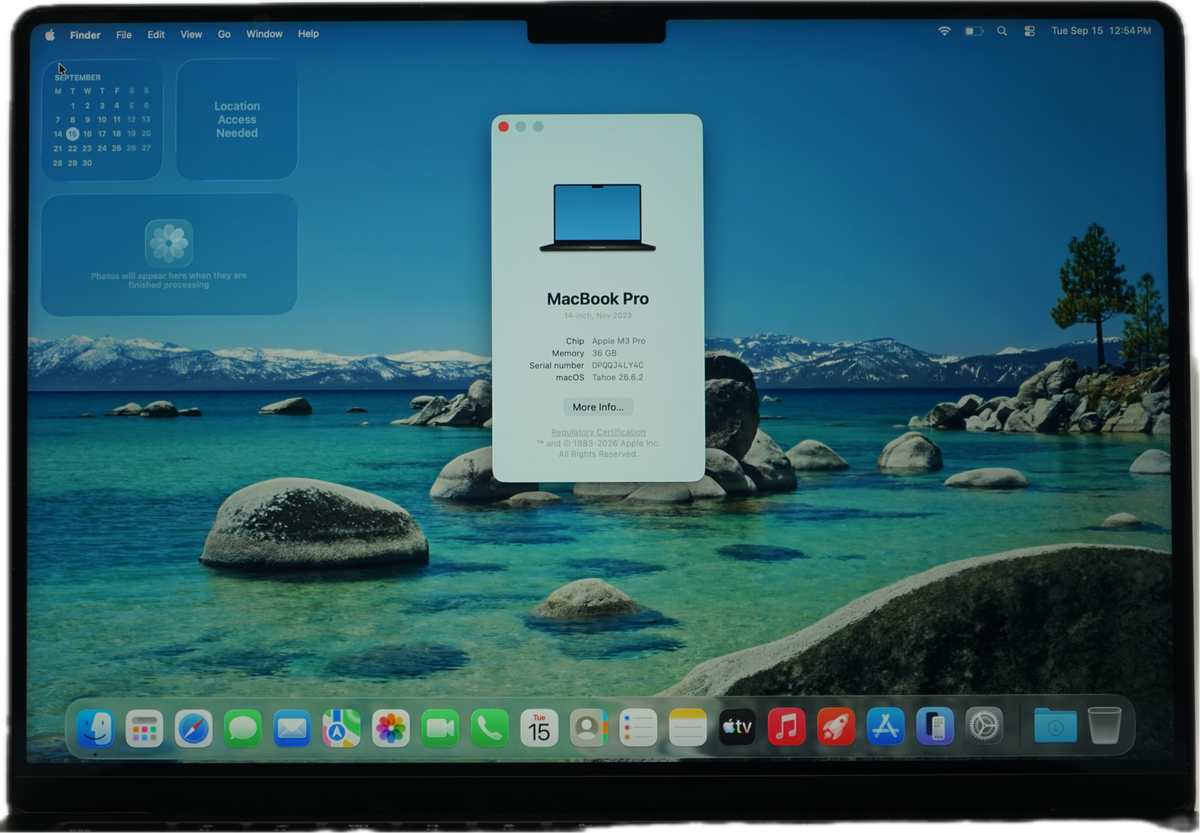Click macOS version Tahoe 26.6.2
The height and width of the screenshot is (833, 1200).
(617, 377)
